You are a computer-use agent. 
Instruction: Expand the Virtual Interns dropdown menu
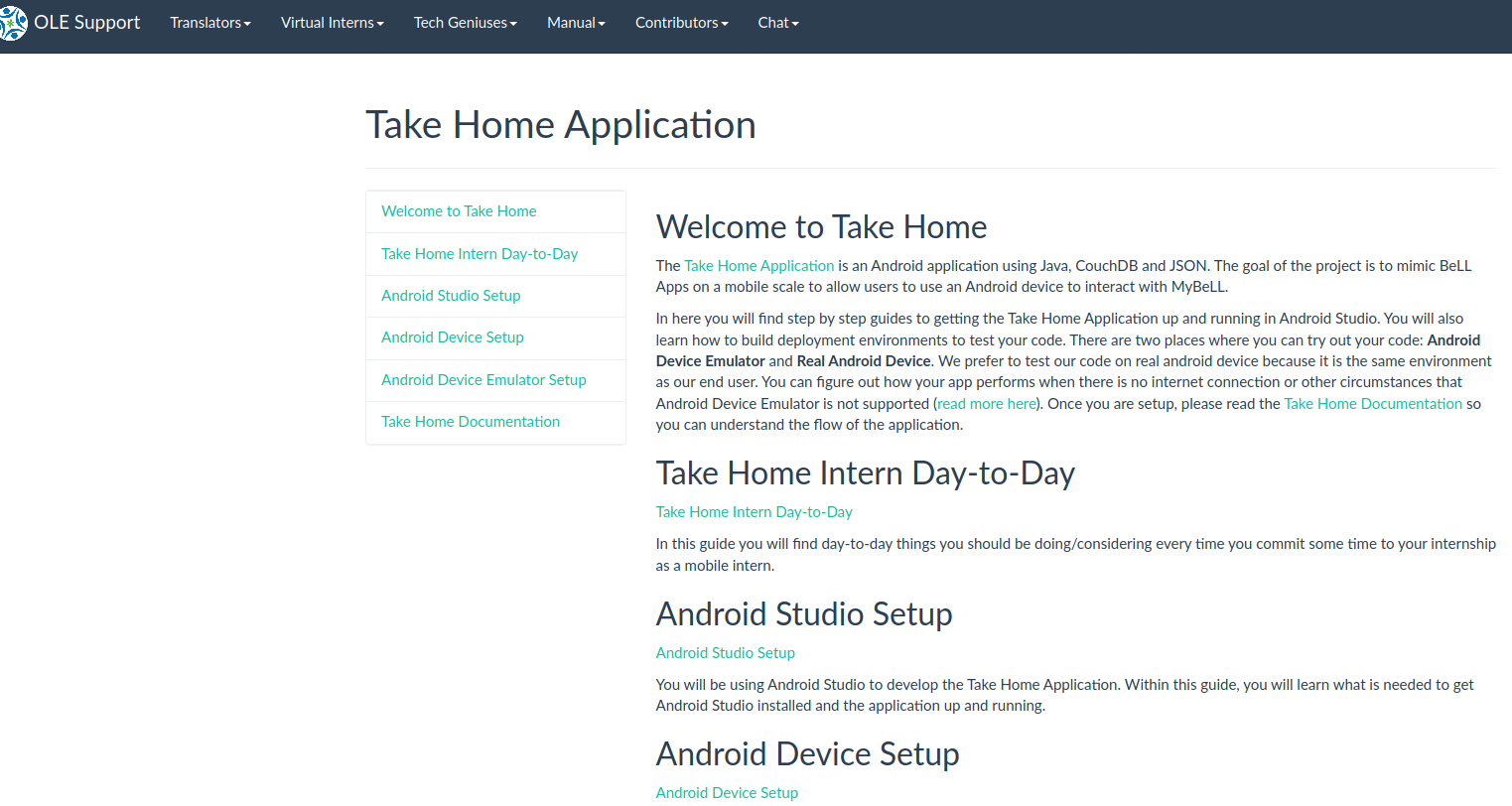(x=333, y=23)
